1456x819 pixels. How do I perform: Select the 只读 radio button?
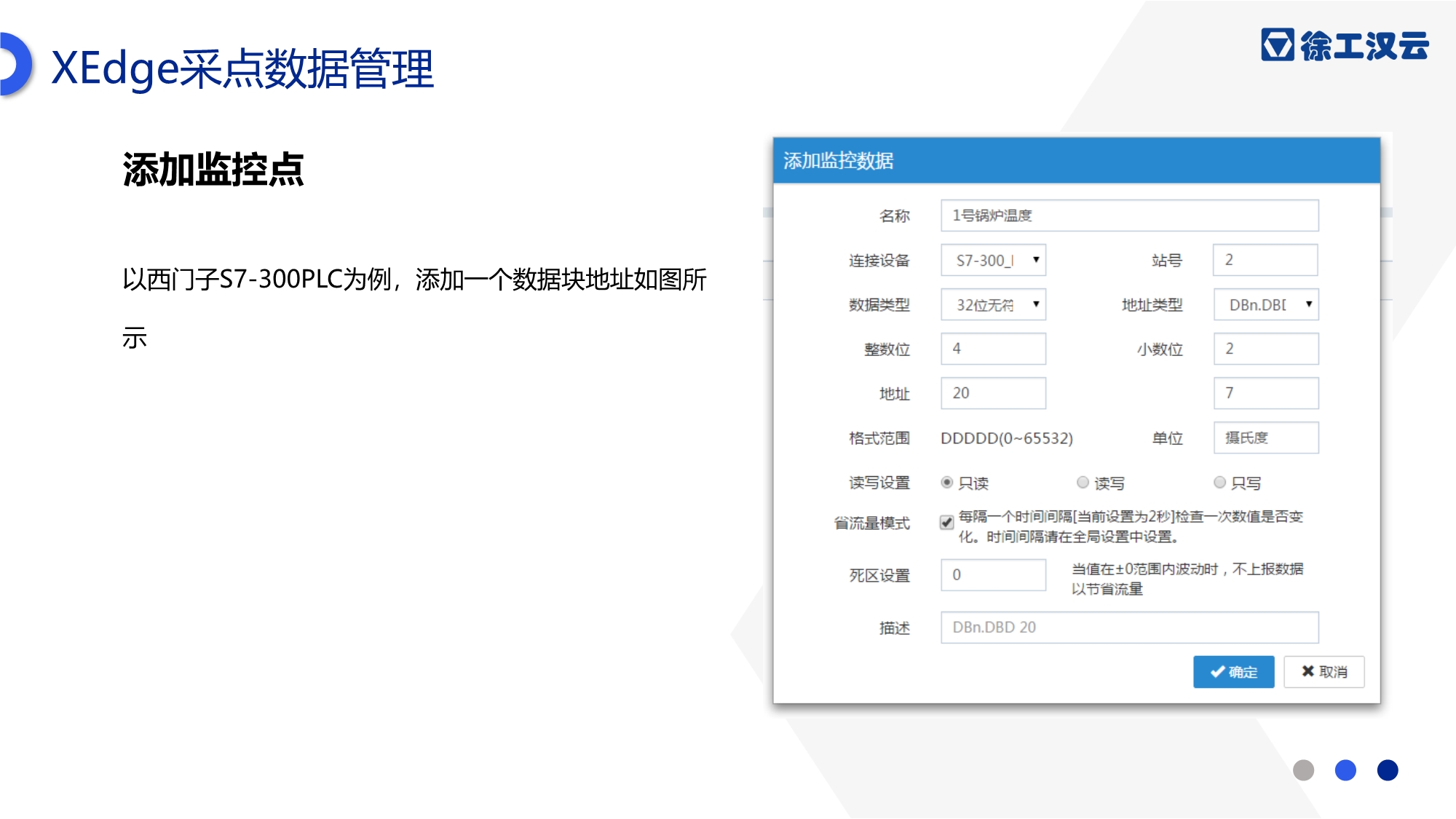(x=947, y=482)
